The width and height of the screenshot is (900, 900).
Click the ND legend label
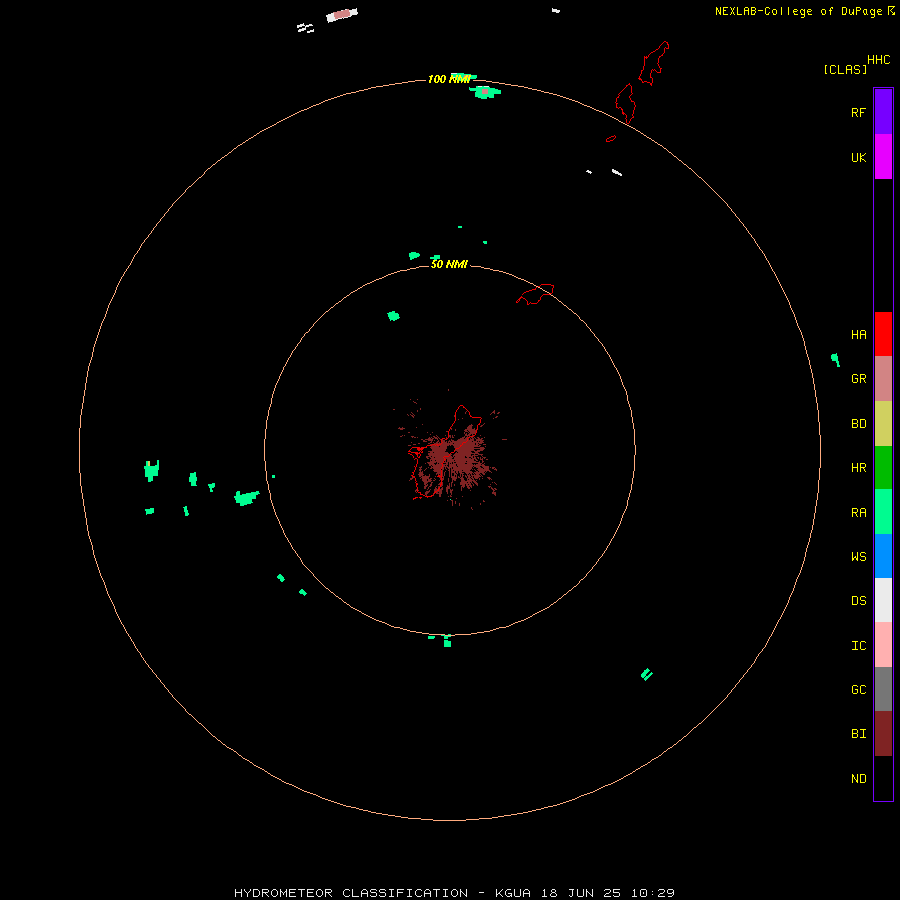pos(859,779)
